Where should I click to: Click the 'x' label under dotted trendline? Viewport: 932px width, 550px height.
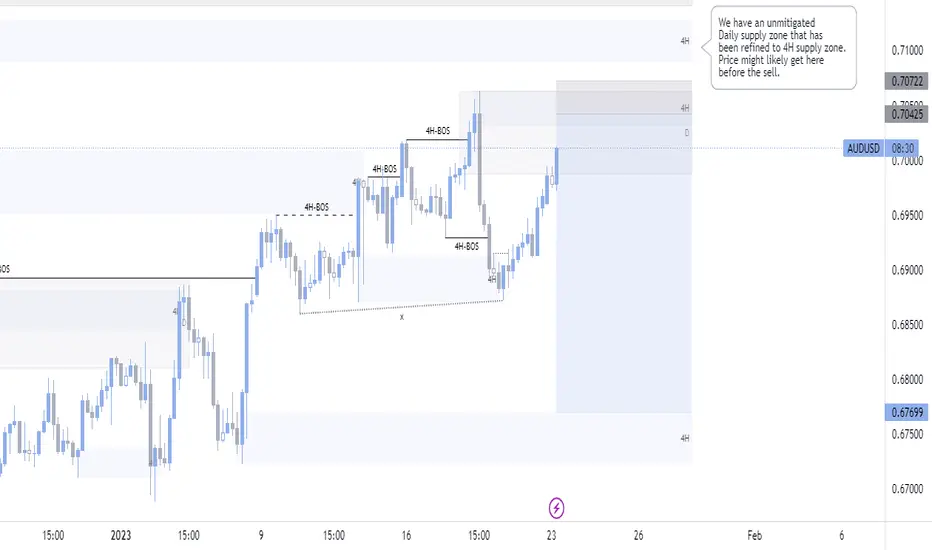click(x=402, y=317)
